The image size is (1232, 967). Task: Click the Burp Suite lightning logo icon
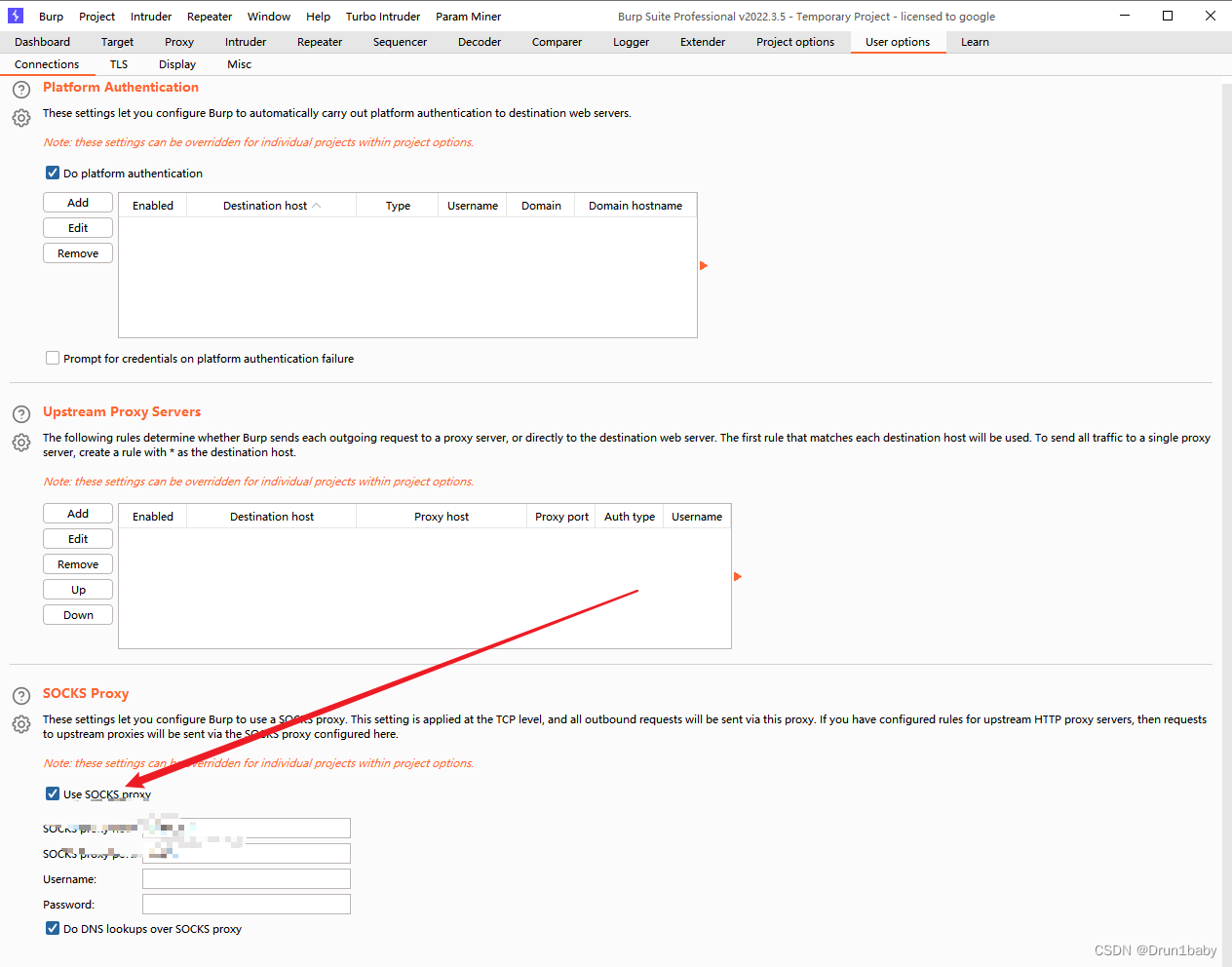pos(16,16)
